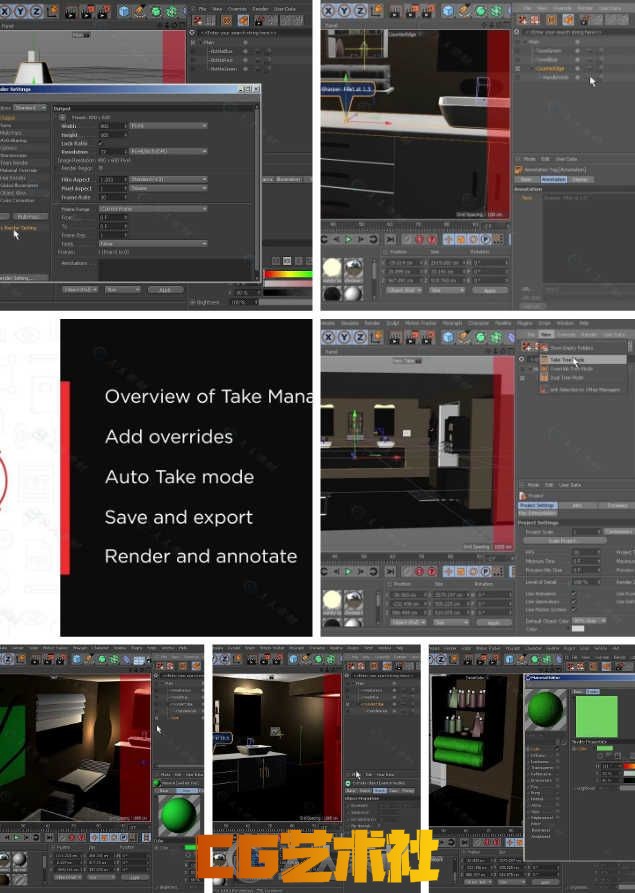
Task: Click Coordinate System icon in top-right countertop screenshot
Action: click(x=377, y=11)
